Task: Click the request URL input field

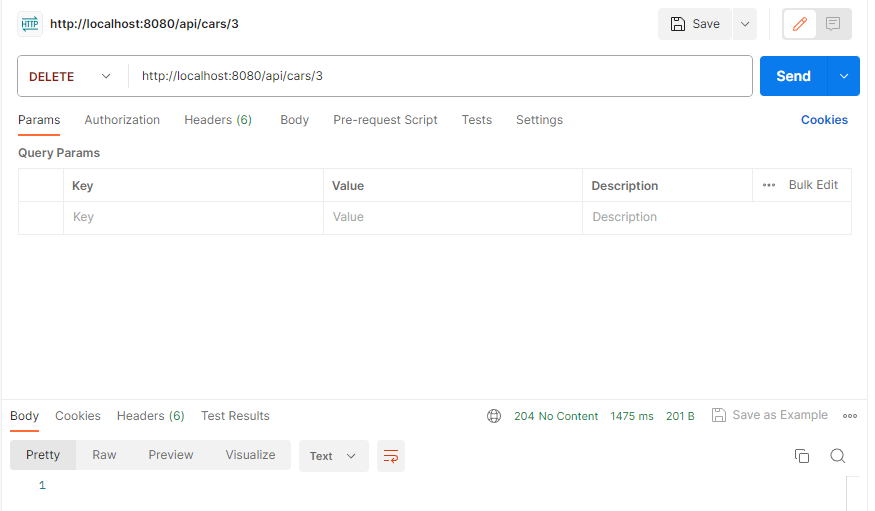Action: 440,76
